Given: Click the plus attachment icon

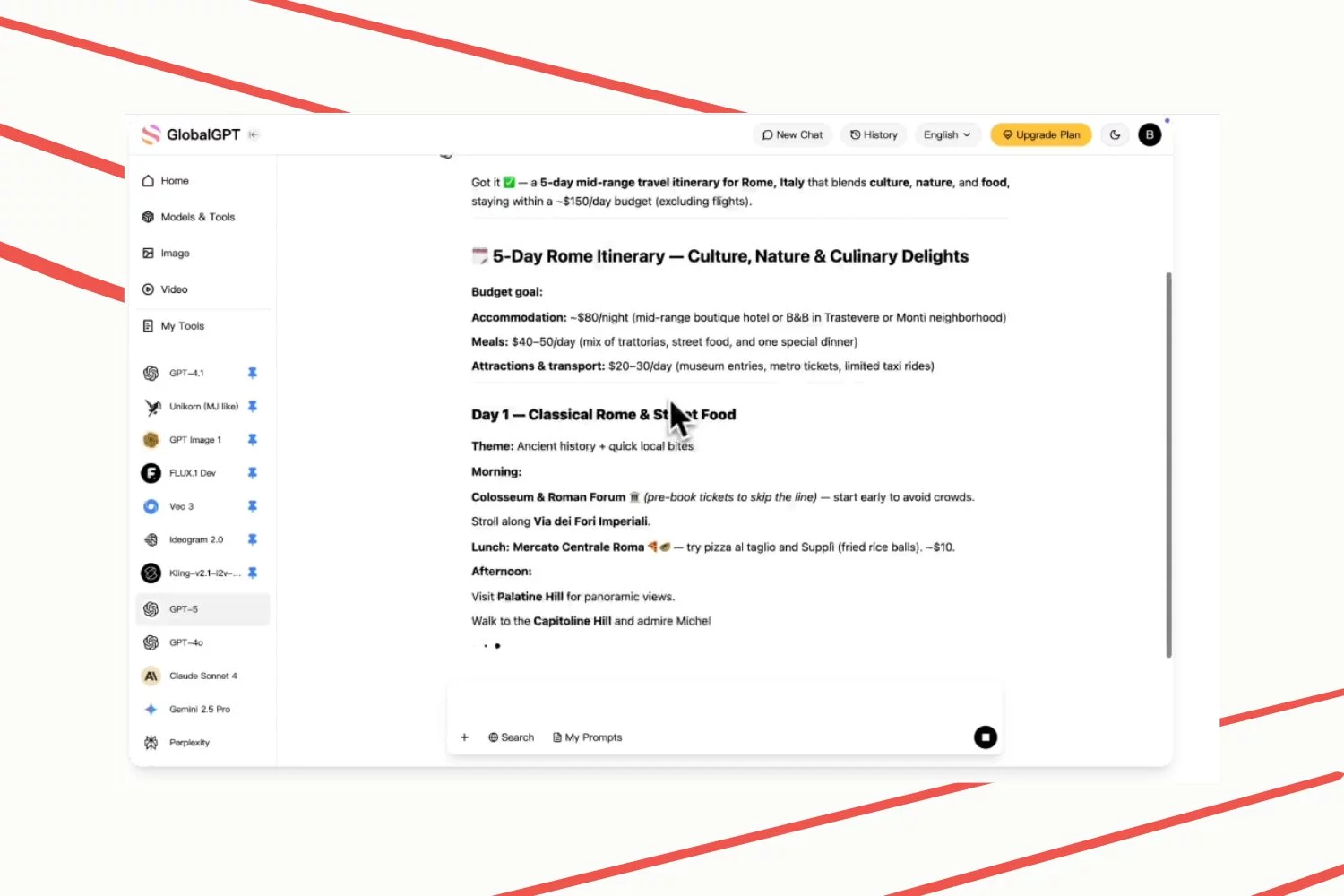Looking at the screenshot, I should click(x=464, y=737).
